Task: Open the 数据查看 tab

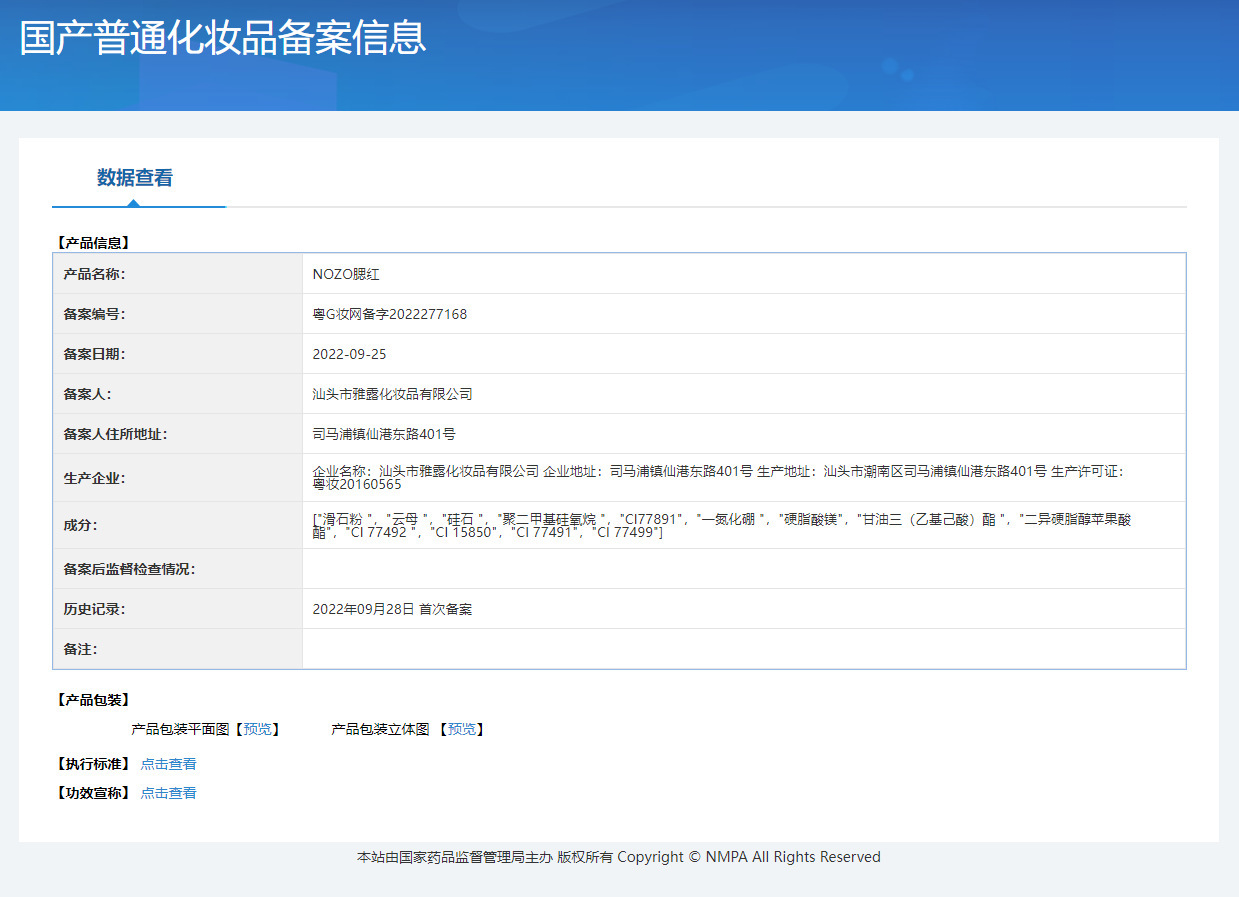Action: pos(135,178)
